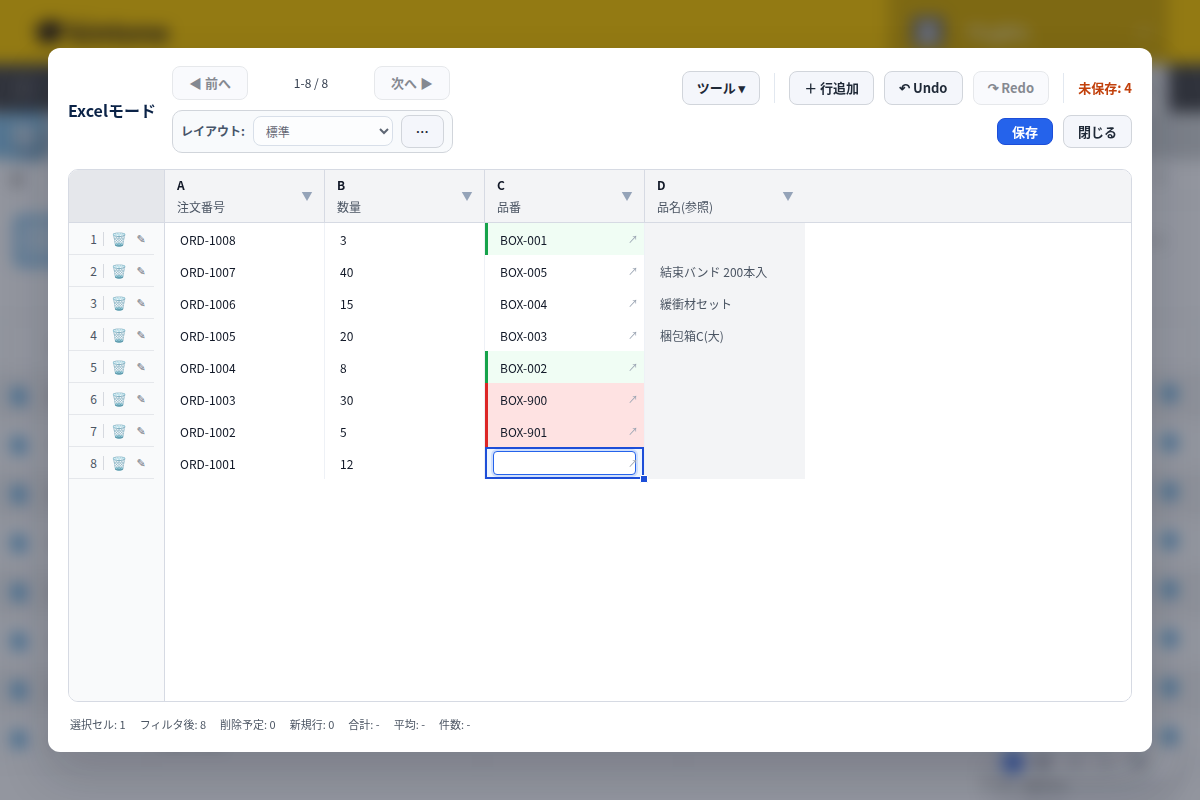Add a new row with 行追加
1200x800 pixels.
pyautogui.click(x=831, y=88)
